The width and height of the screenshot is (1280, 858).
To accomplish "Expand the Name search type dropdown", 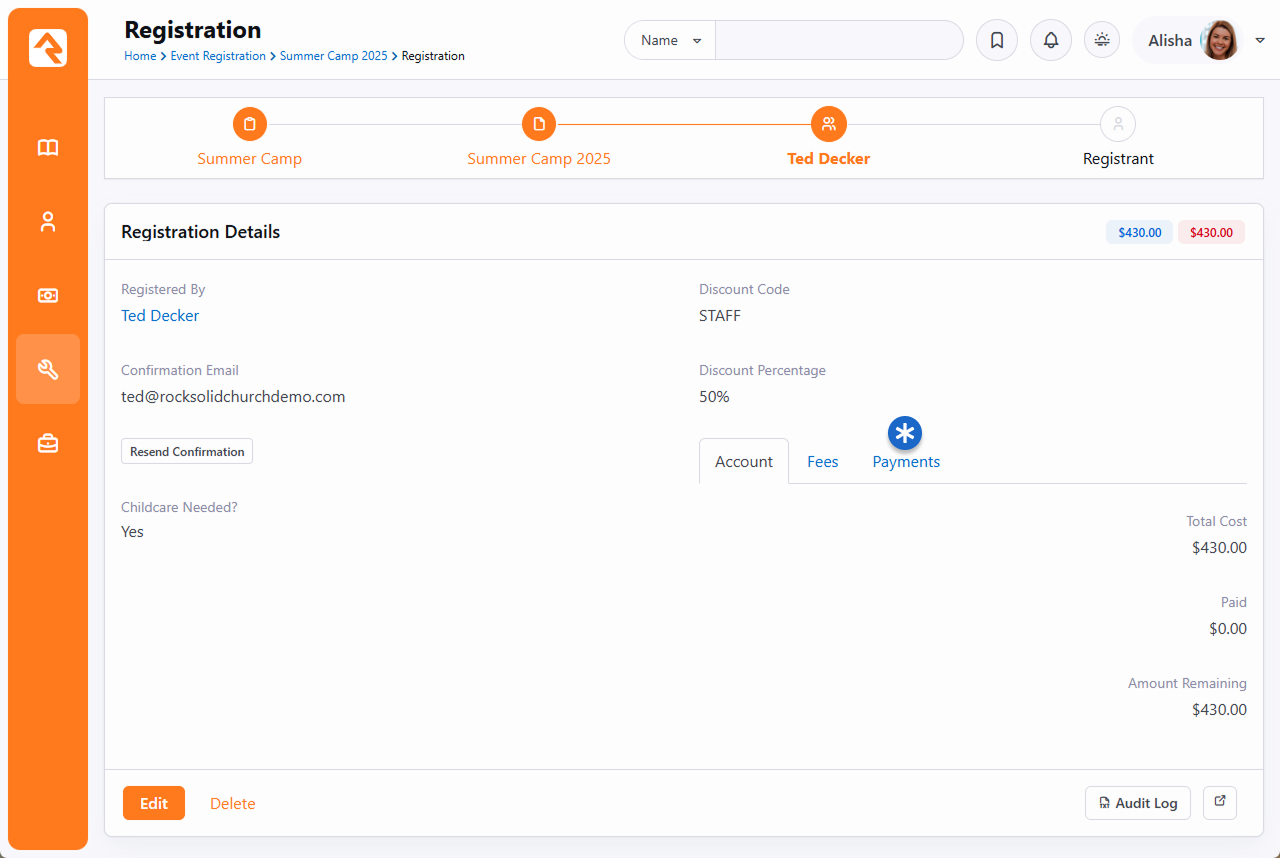I will click(670, 41).
